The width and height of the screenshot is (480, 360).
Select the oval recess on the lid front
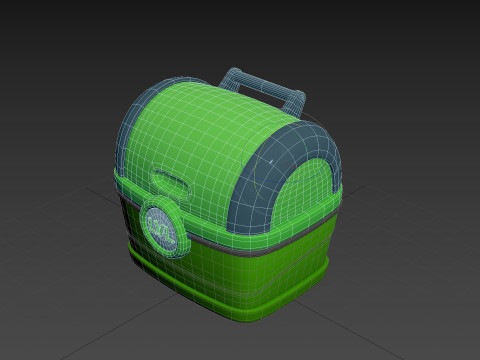point(171,184)
